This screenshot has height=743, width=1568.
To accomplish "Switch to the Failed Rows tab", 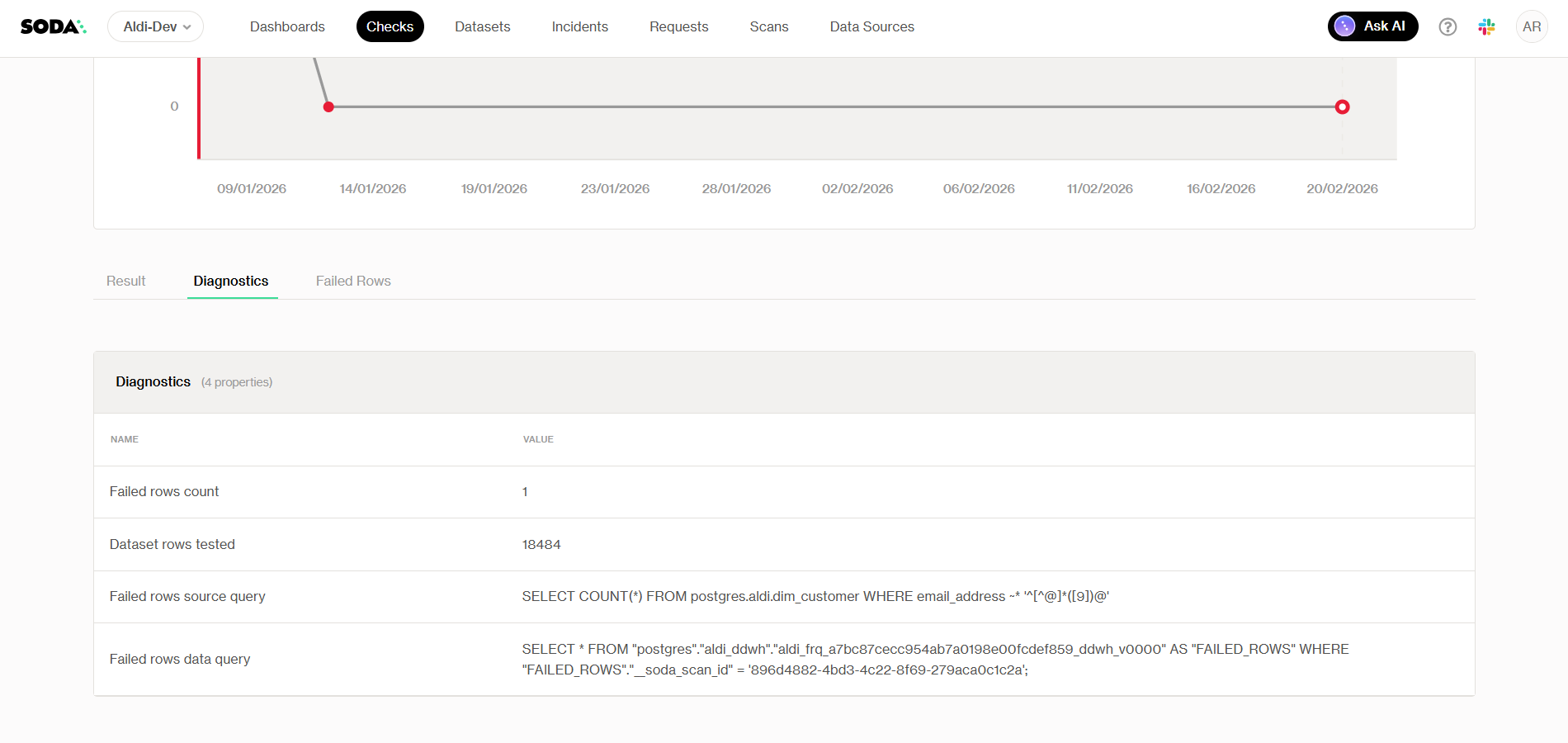I will pos(353,281).
